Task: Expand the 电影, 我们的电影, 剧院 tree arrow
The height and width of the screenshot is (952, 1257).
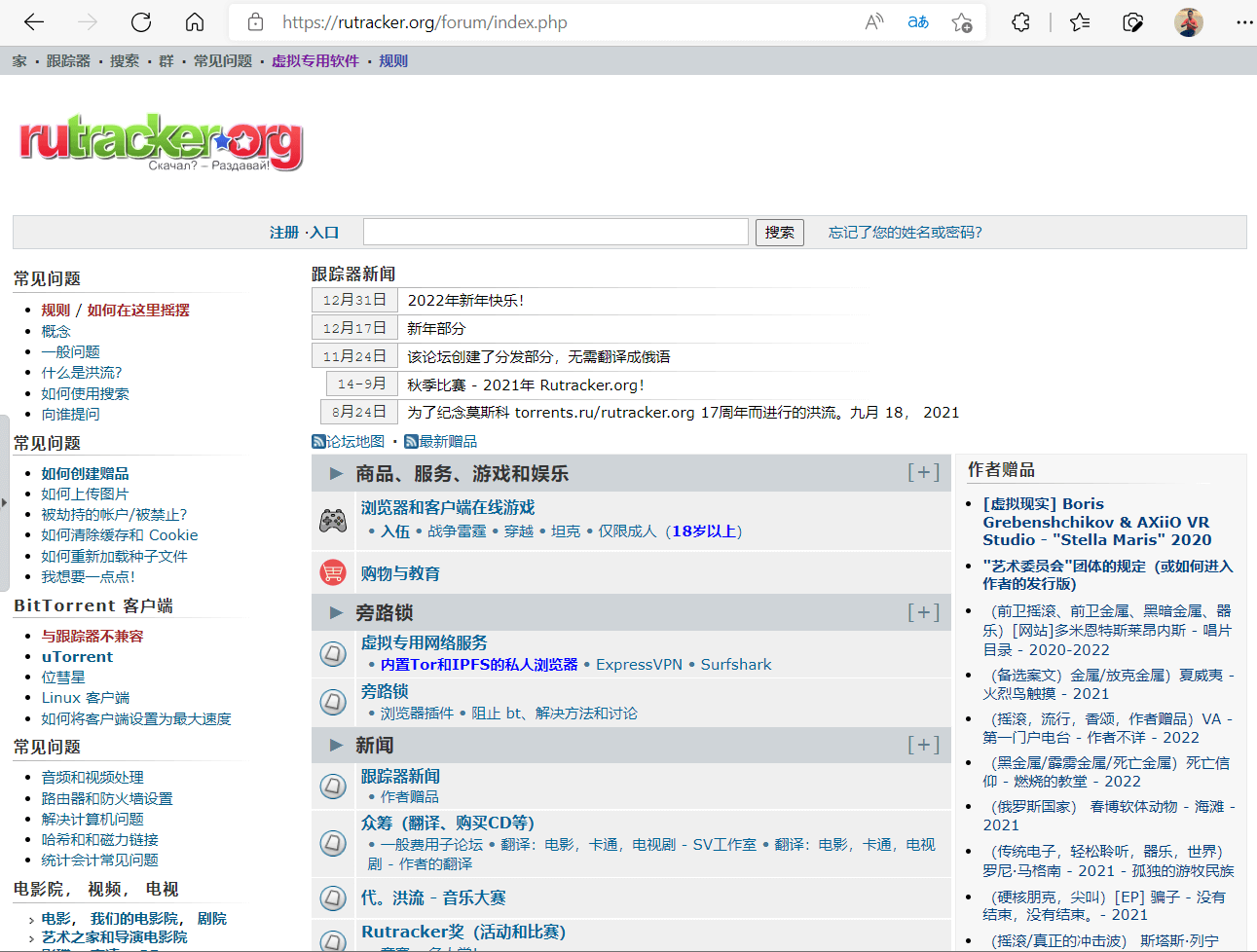Action: click(x=31, y=919)
